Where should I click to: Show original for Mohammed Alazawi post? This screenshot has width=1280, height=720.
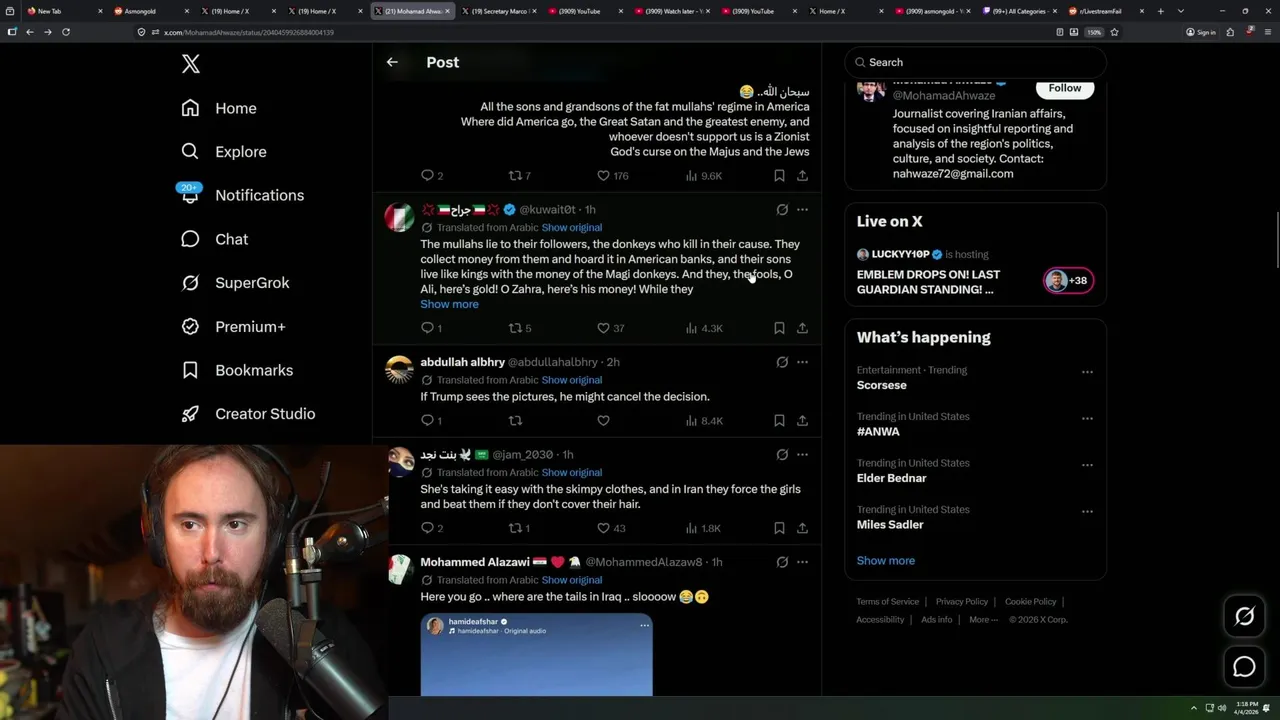[572, 580]
